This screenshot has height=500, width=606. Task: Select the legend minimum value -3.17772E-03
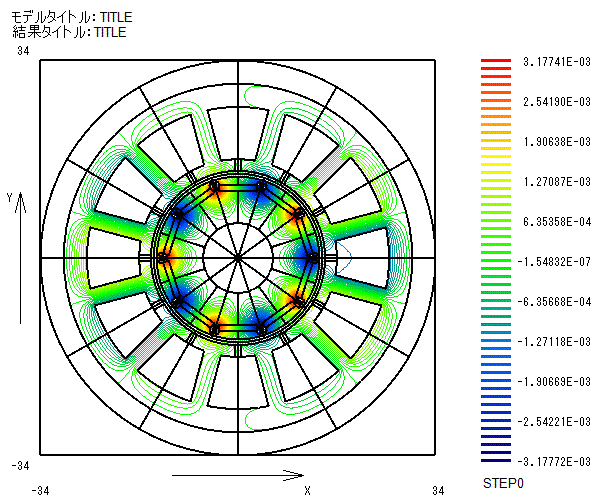[554, 461]
